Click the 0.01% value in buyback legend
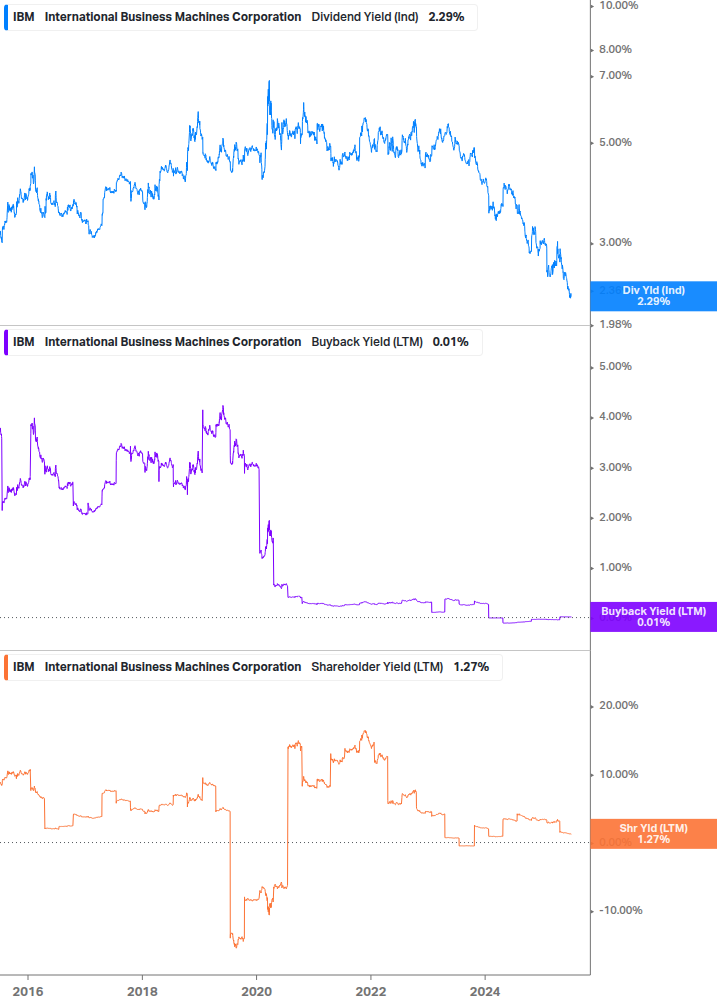 coord(450,342)
